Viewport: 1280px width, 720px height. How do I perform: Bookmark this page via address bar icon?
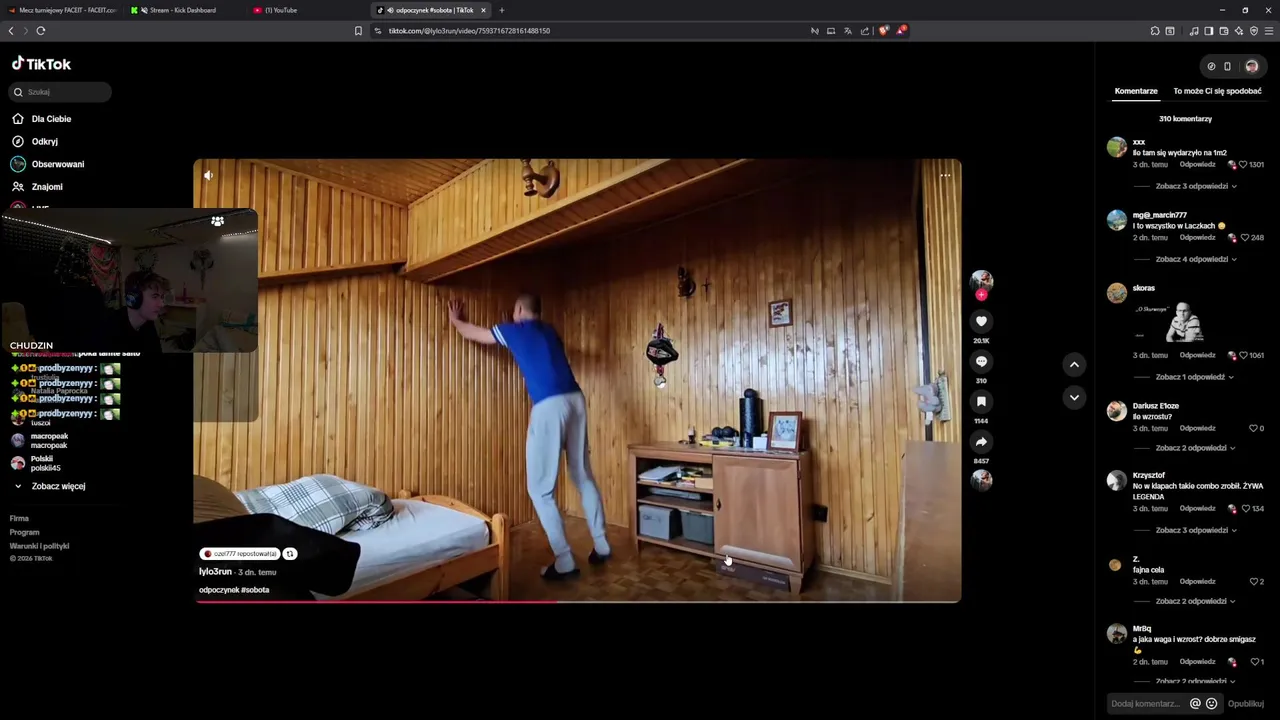click(x=358, y=31)
